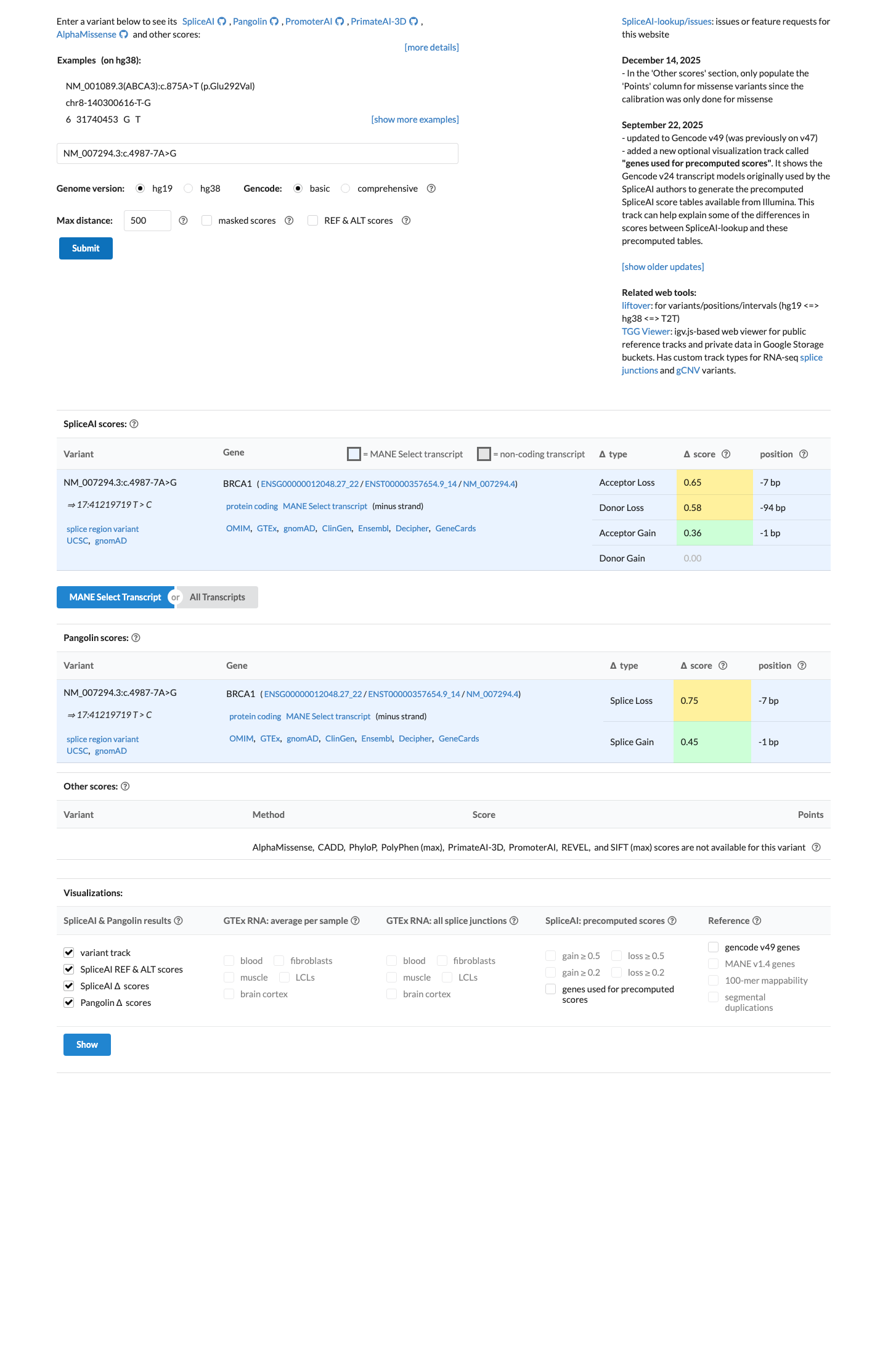Open ENST00000357654.9_14 link in SpliceAI row
Screen dimensions: 896x1356
tap(410, 484)
